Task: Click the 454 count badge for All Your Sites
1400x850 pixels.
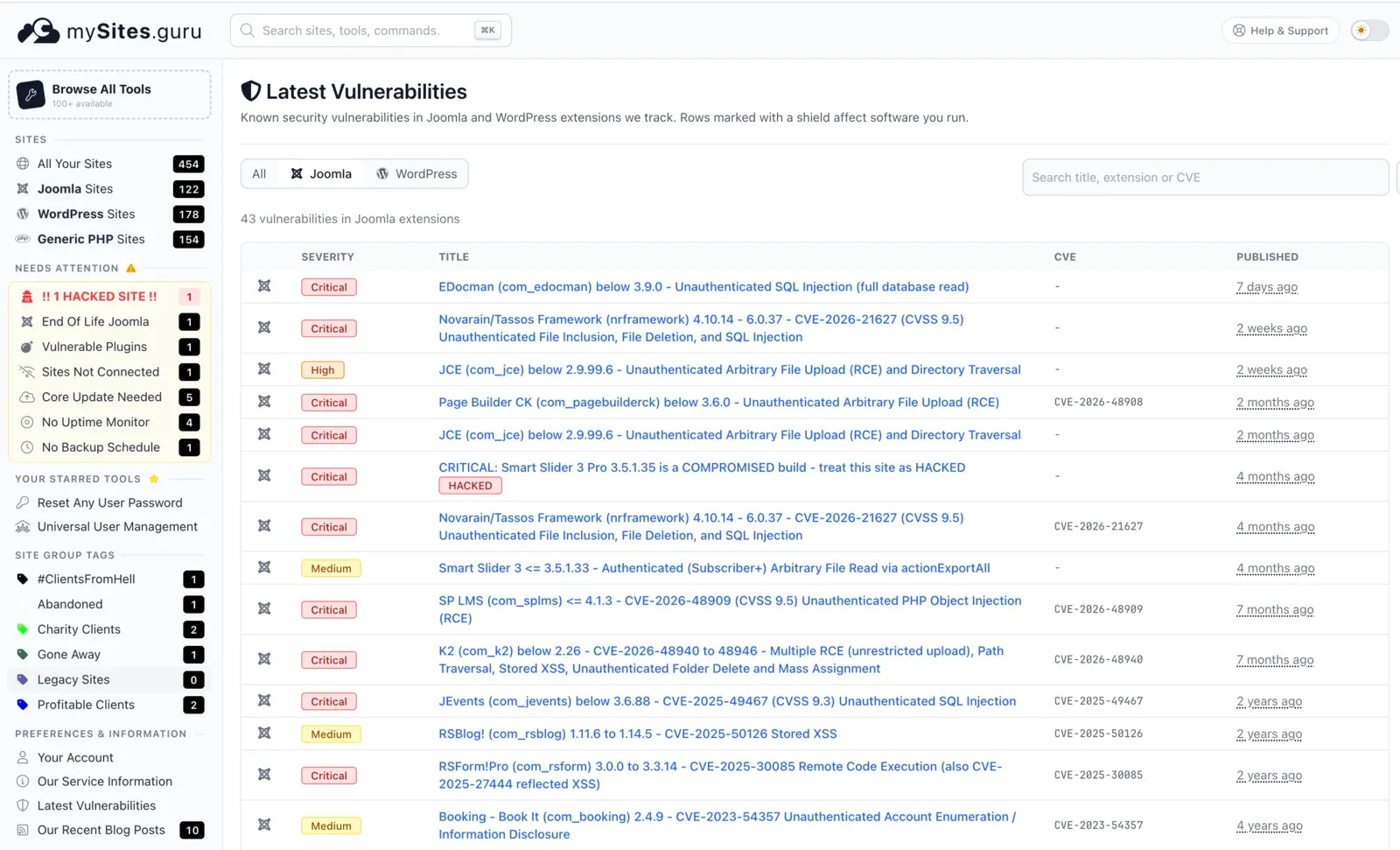Action: 189,165
